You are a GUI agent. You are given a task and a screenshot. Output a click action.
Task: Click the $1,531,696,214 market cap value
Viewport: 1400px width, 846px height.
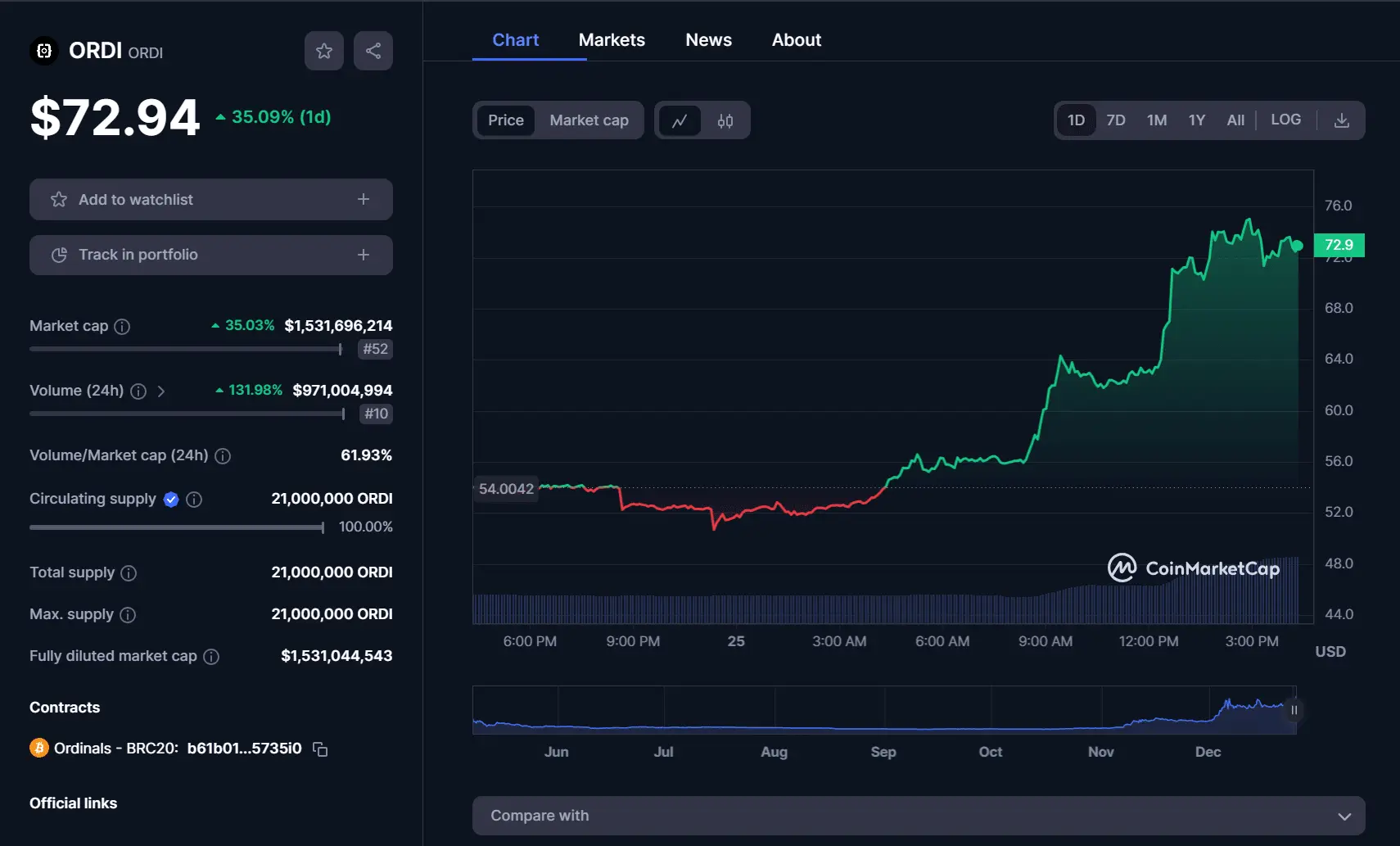[338, 326]
